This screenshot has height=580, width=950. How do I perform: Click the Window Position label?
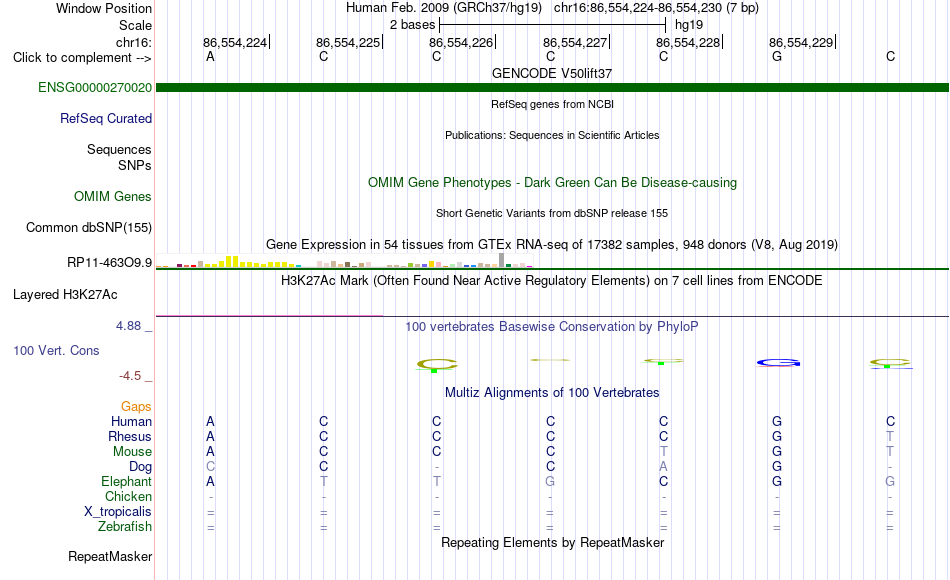click(104, 8)
